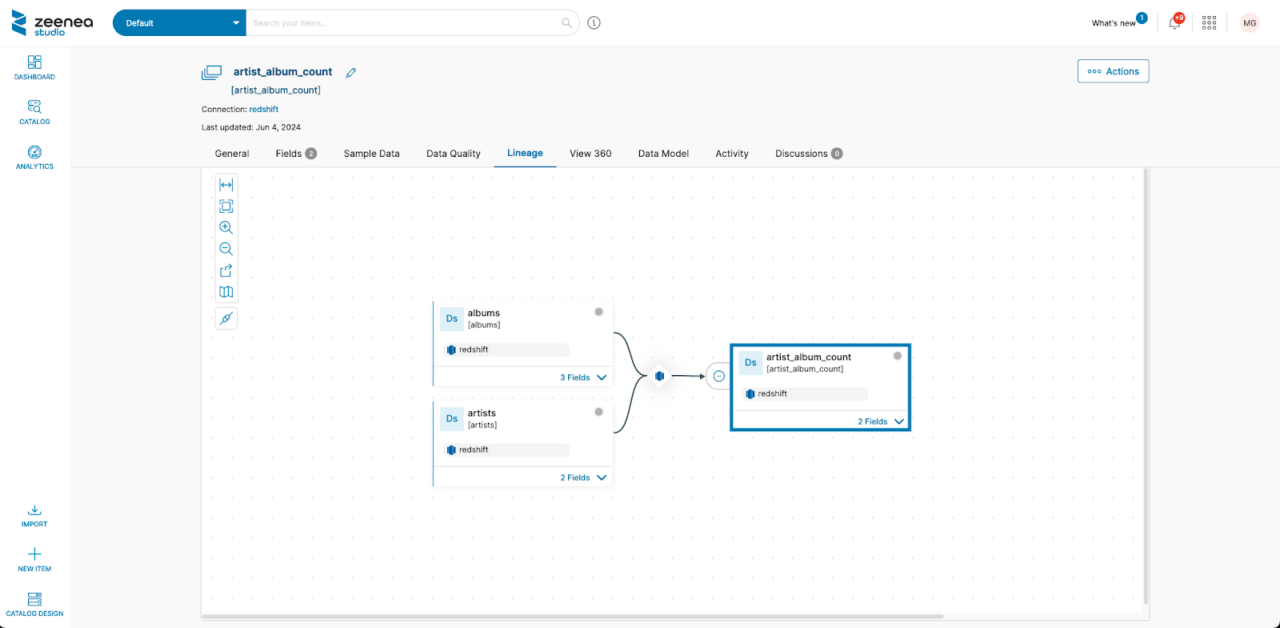Open the Default workspace dropdown
Screen dimensions: 1280x628
(x=178, y=22)
